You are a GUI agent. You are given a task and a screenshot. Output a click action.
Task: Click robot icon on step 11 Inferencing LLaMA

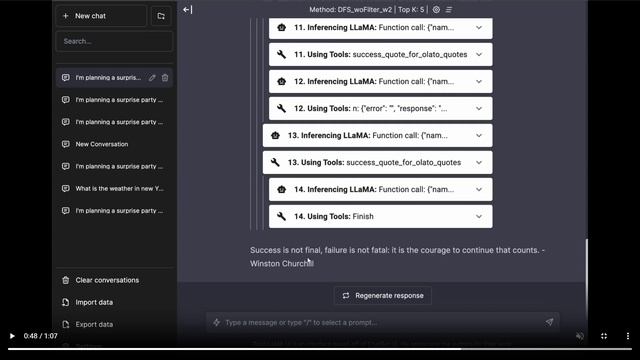coord(282,28)
